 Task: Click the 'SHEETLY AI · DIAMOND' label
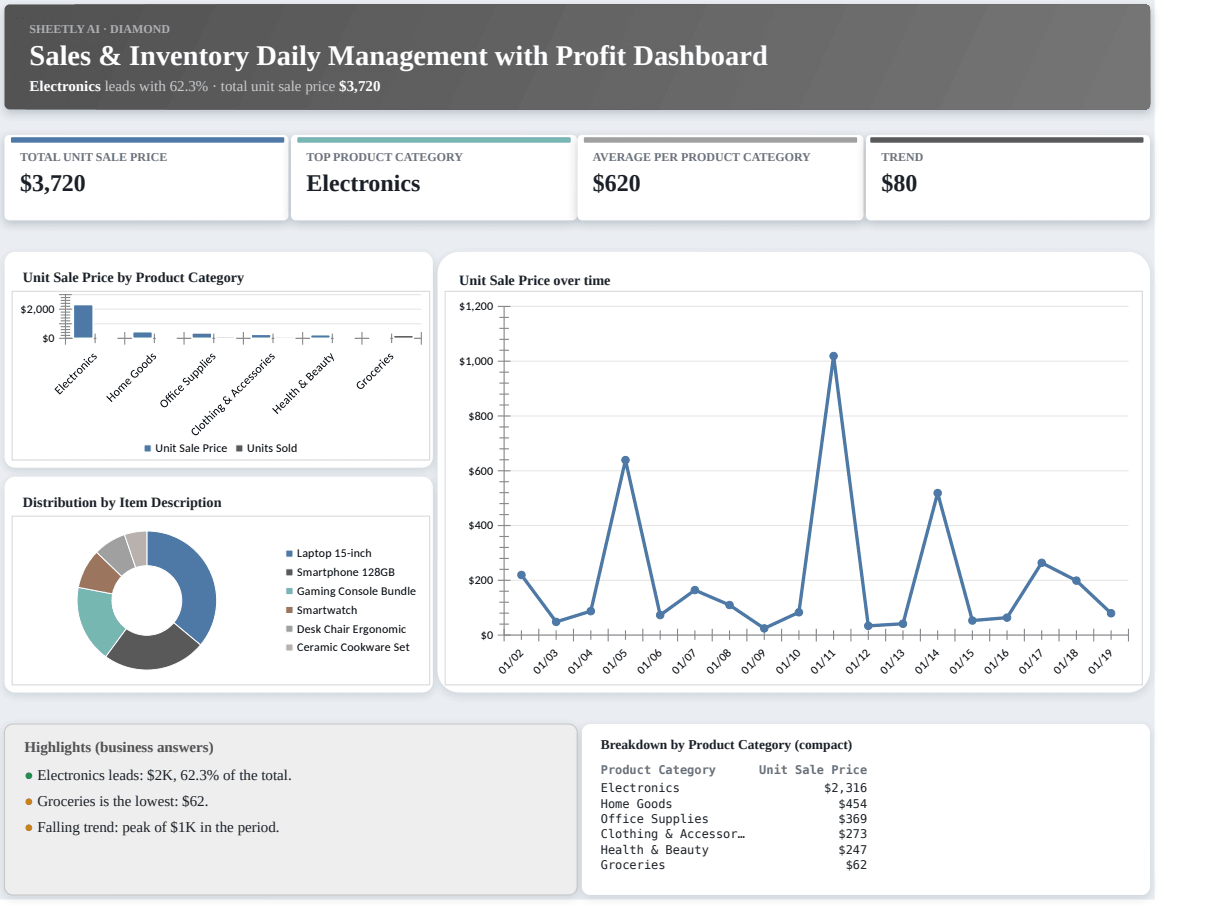99,29
